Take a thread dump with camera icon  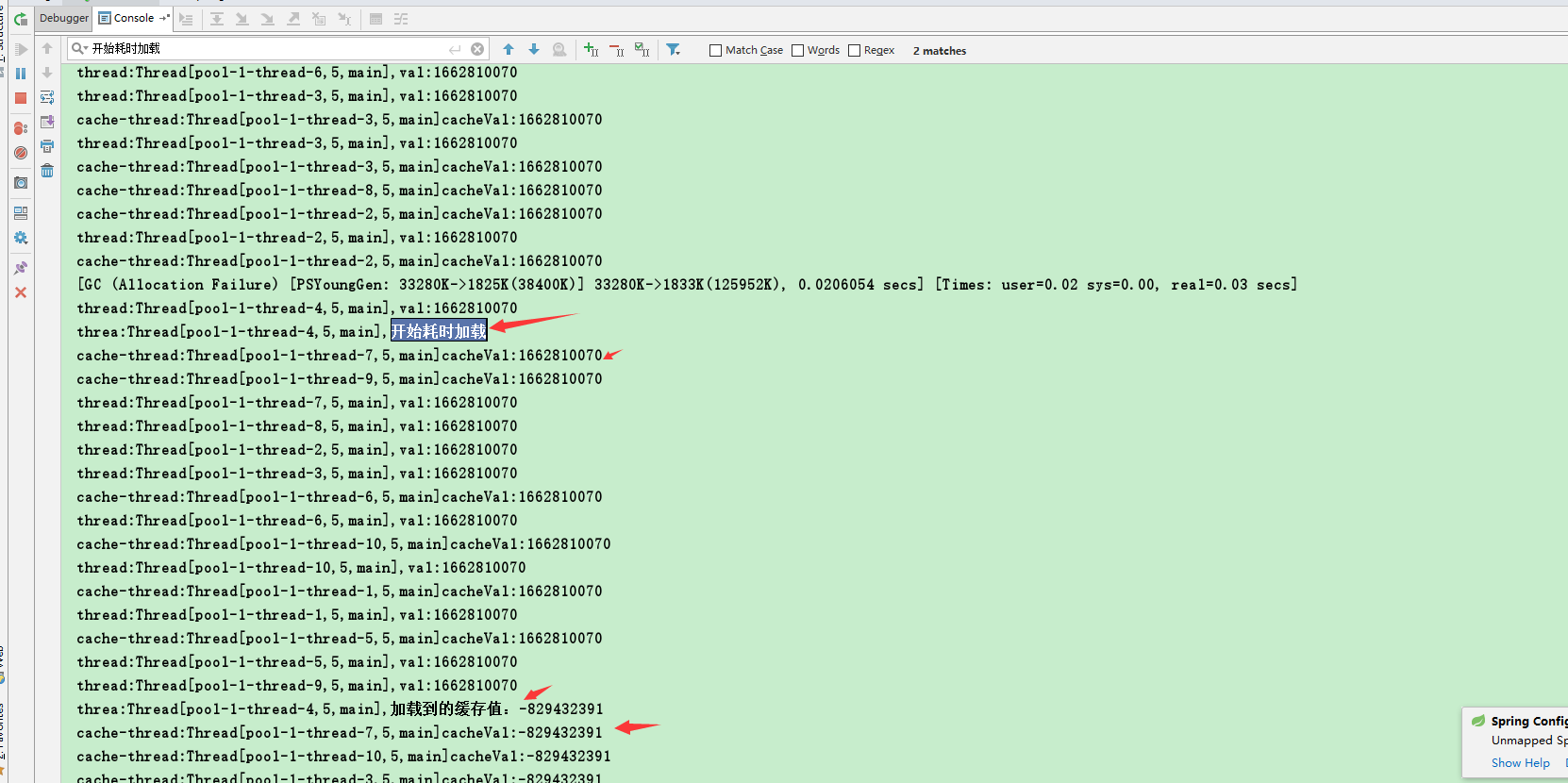coord(21,183)
